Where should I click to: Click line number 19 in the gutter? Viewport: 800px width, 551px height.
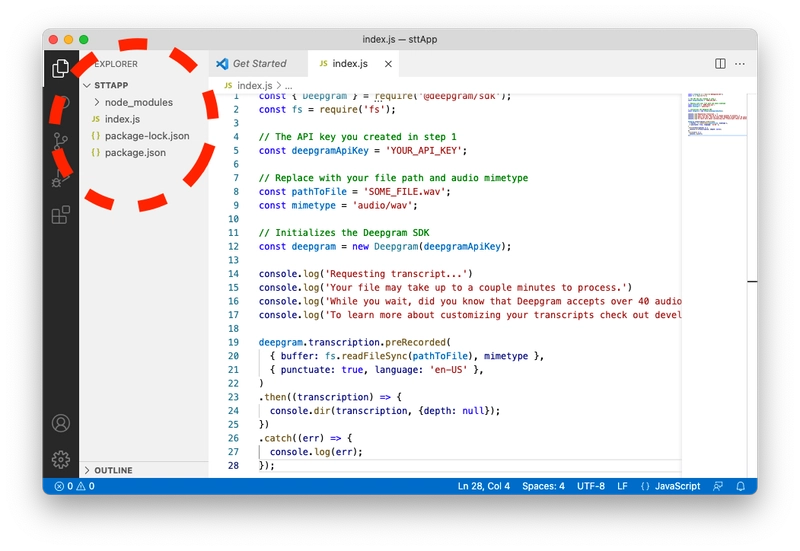pos(233,342)
